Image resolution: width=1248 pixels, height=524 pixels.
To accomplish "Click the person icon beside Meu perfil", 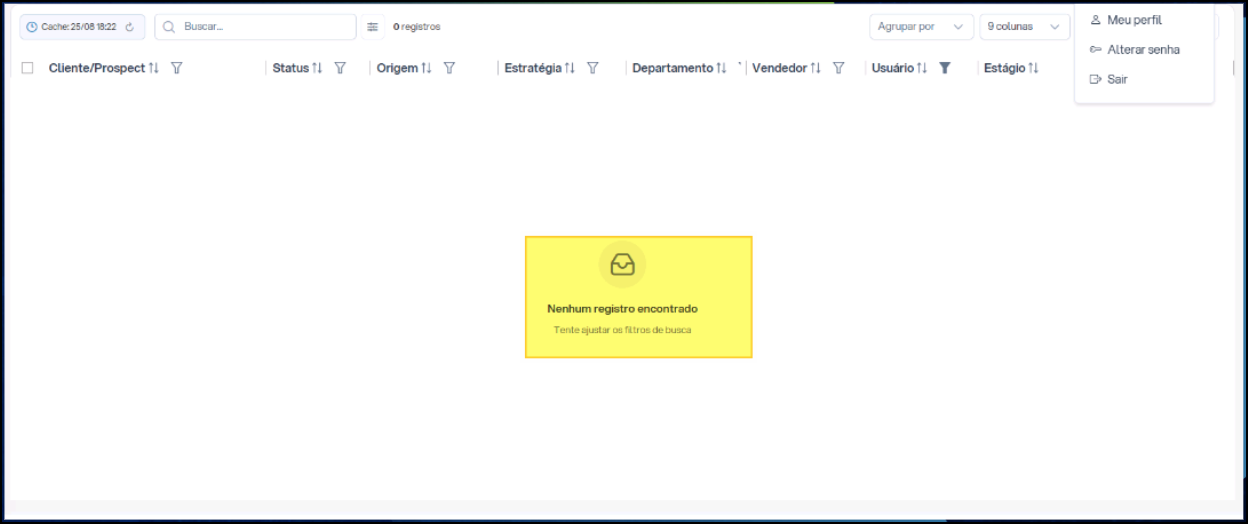I will click(1095, 20).
